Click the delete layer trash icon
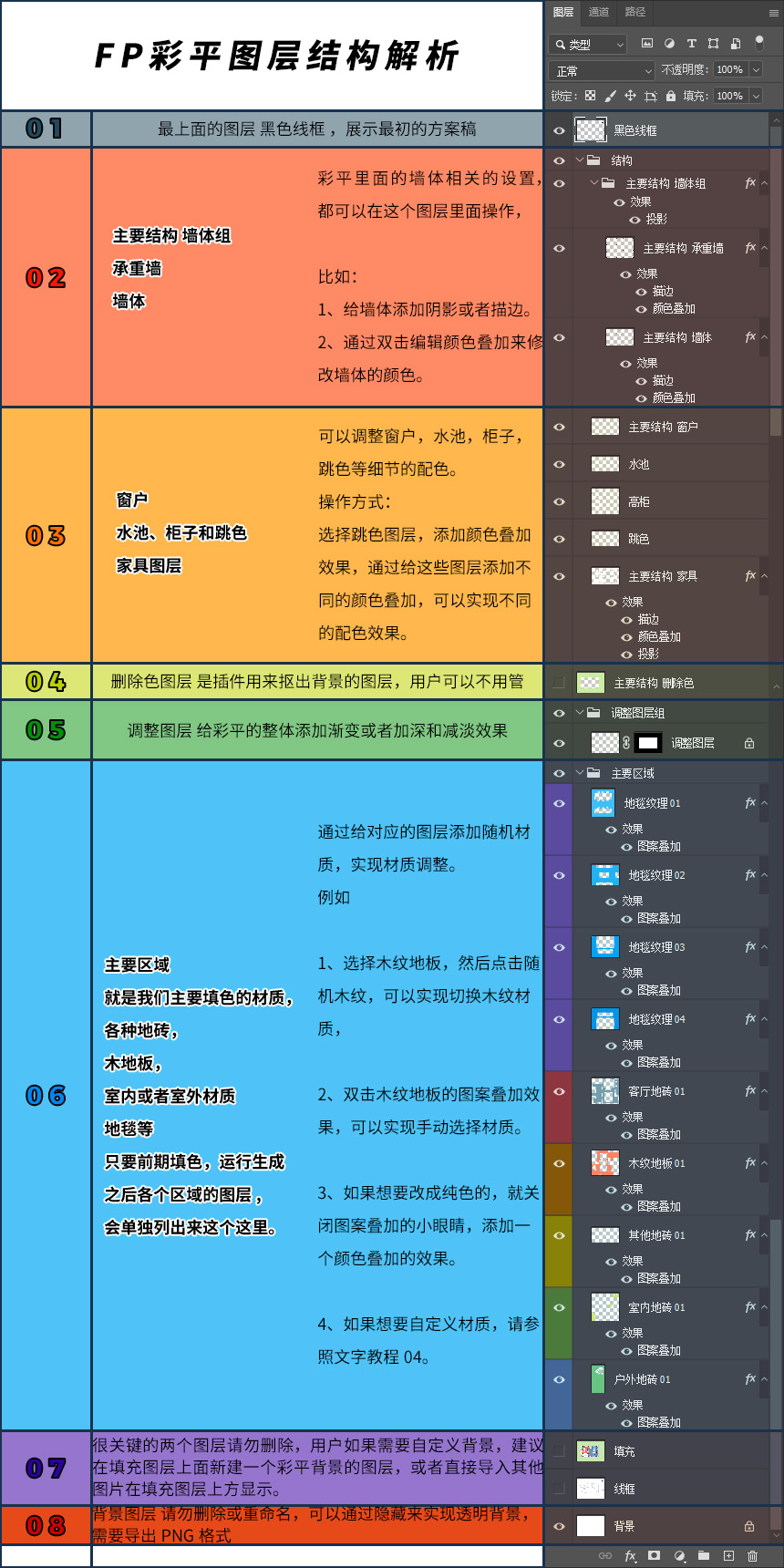The height and width of the screenshot is (1568, 784). click(752, 1556)
